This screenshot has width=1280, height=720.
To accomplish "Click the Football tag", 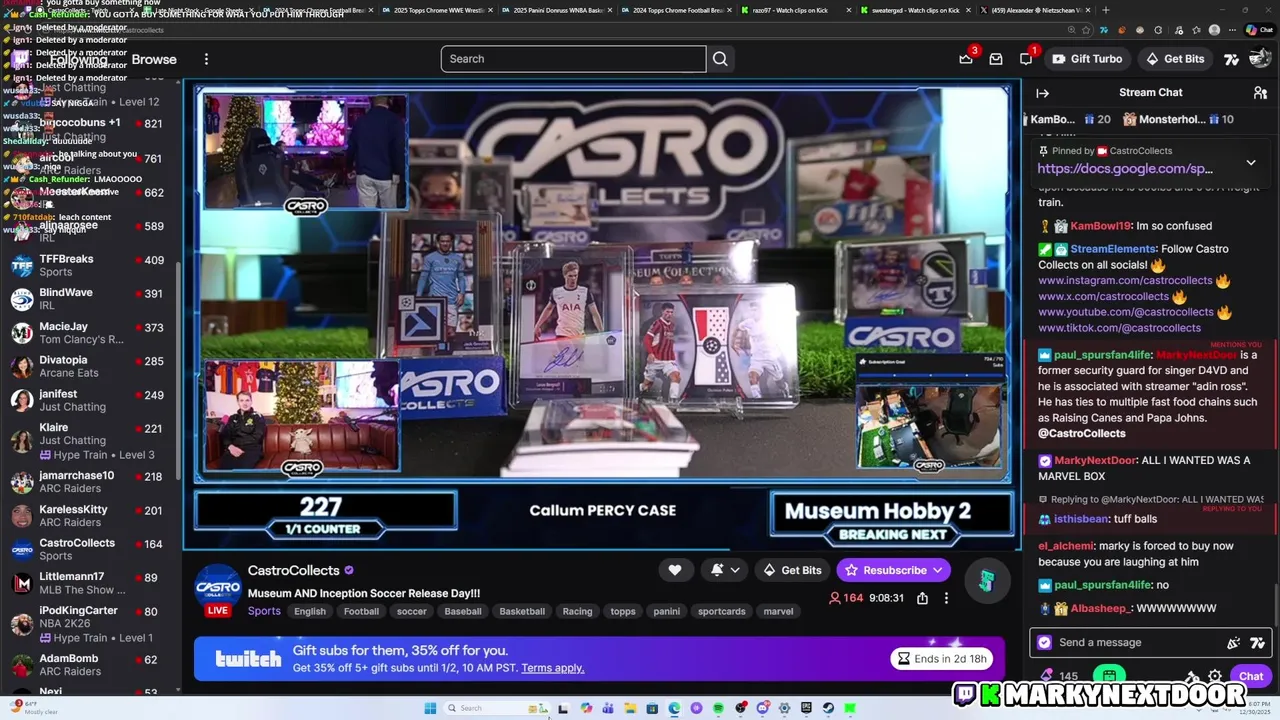I will [x=361, y=611].
